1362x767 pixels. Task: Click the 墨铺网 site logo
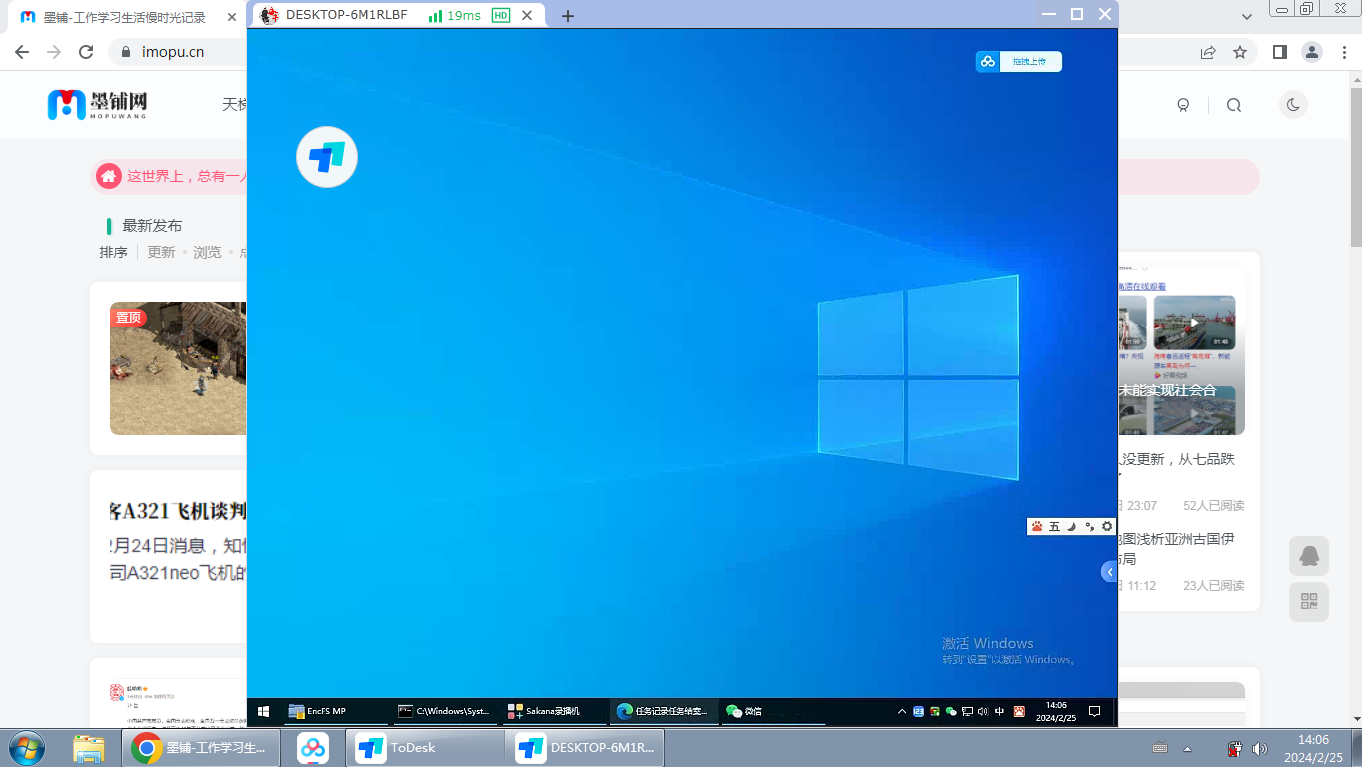click(x=98, y=104)
